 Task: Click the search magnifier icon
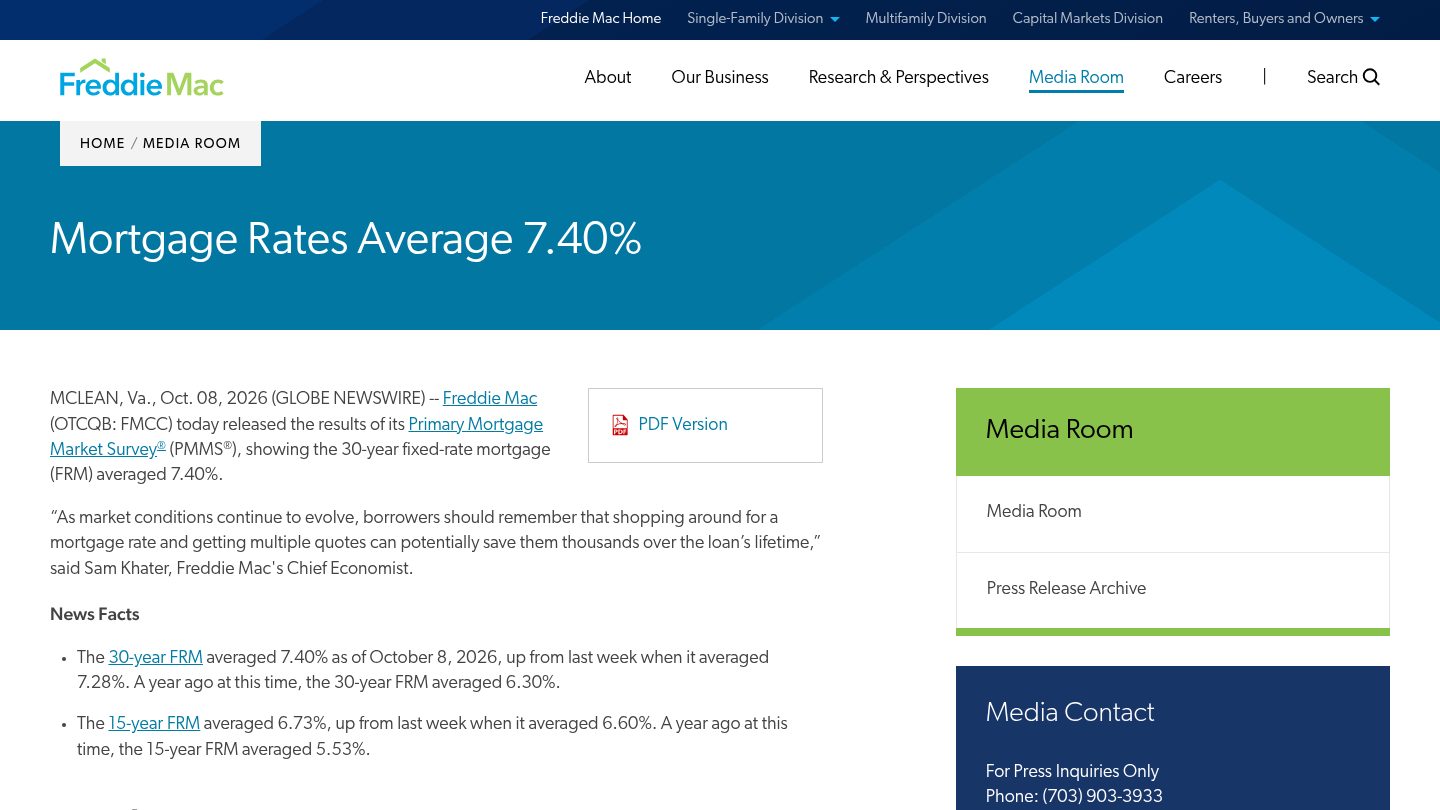pos(1371,77)
